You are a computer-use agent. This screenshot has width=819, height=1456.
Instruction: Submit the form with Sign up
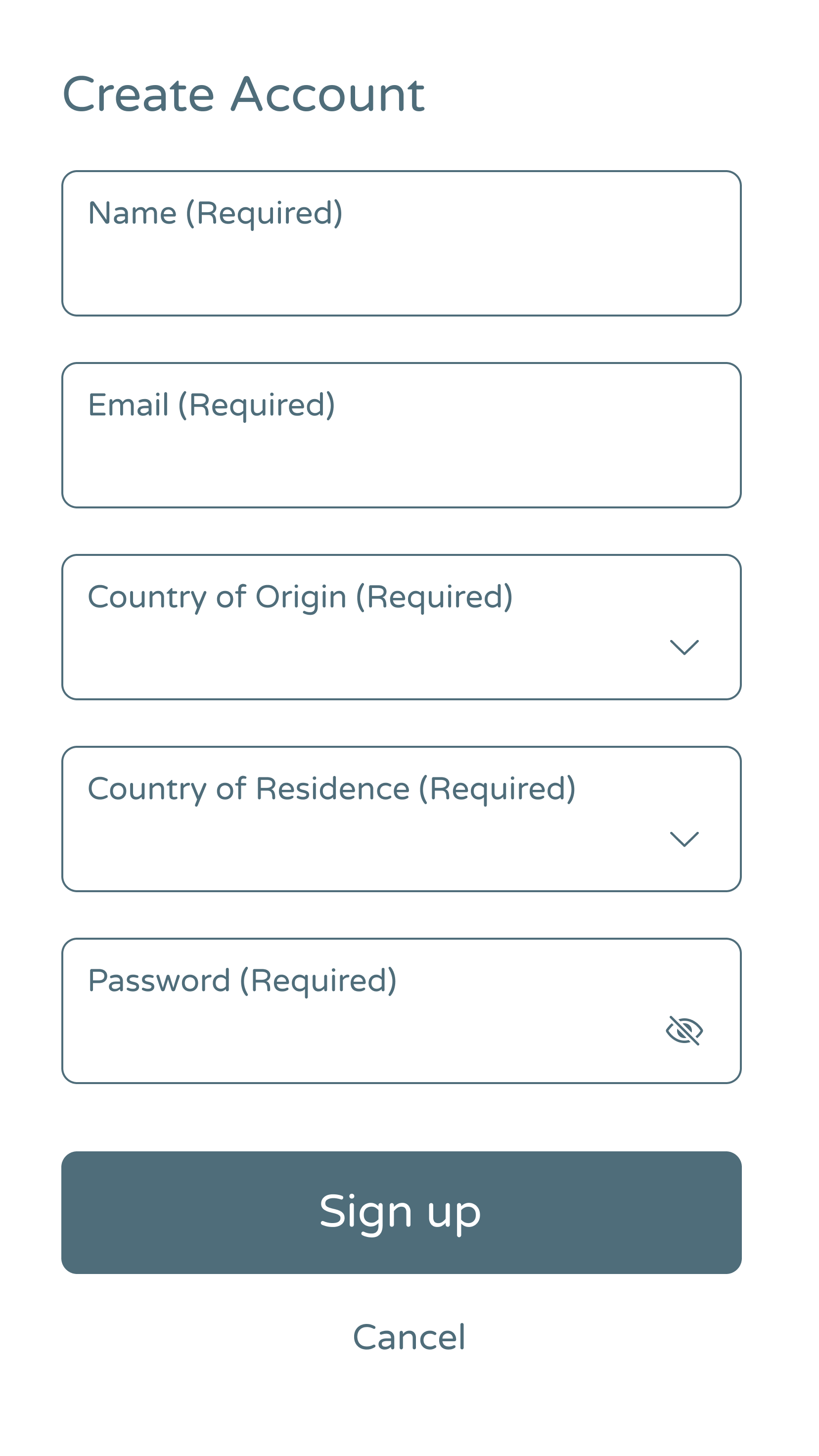[x=401, y=1212]
